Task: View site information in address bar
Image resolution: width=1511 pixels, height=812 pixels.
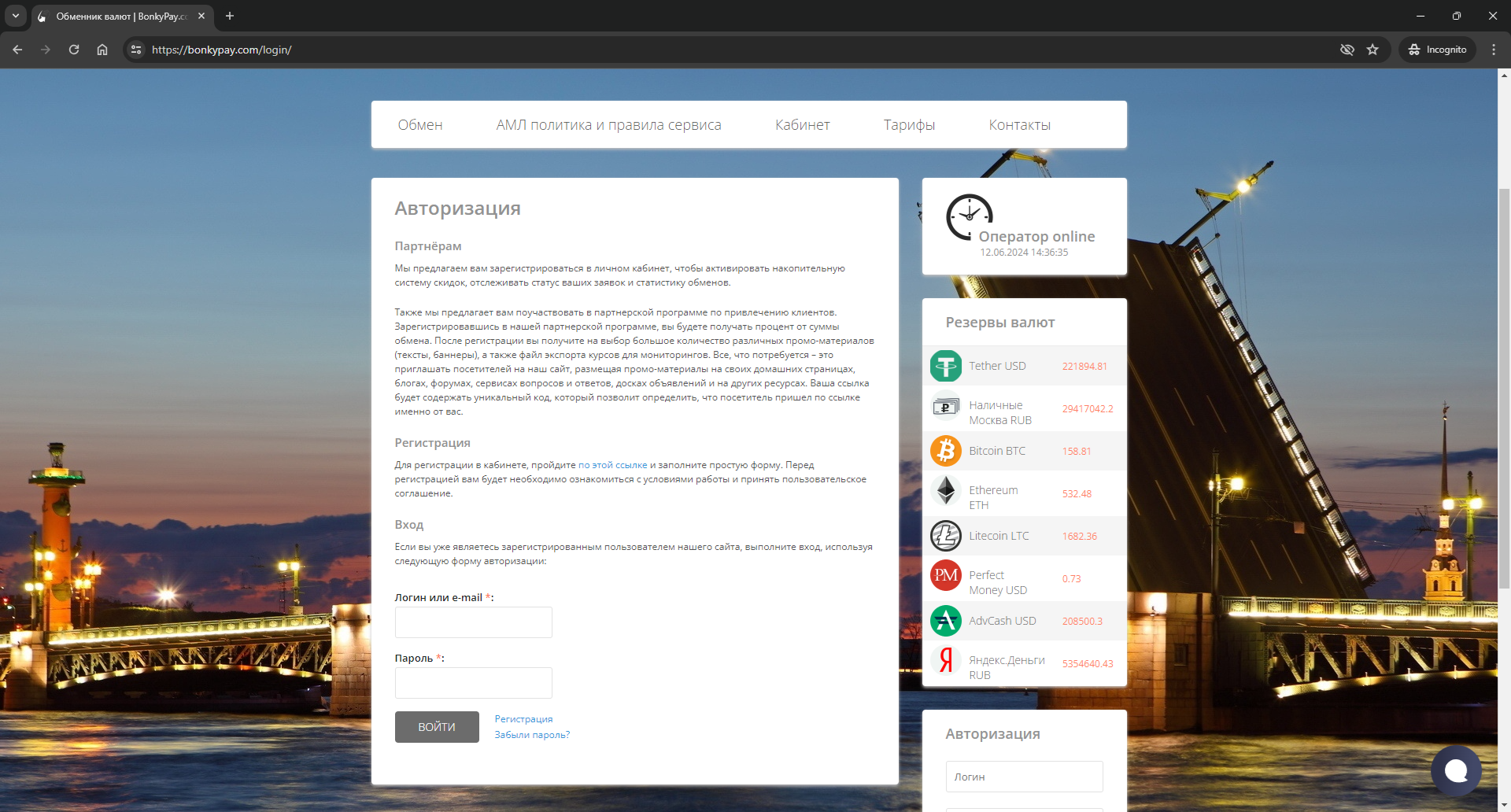Action: click(x=136, y=50)
